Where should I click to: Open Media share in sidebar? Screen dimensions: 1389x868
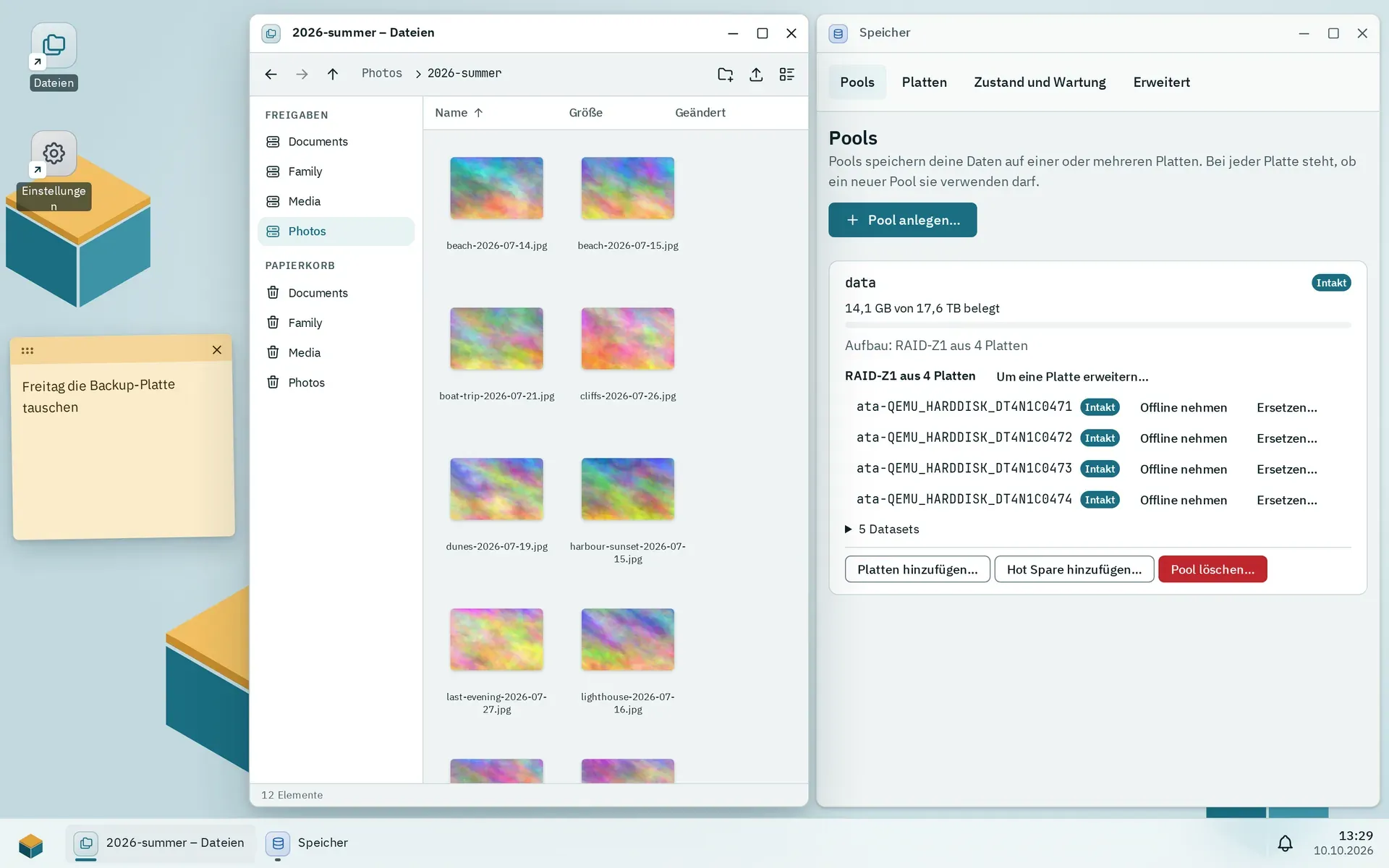336,201
